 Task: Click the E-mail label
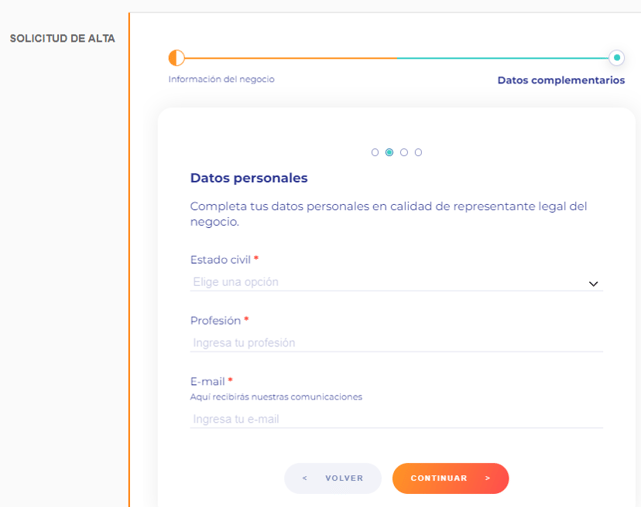coord(208,381)
